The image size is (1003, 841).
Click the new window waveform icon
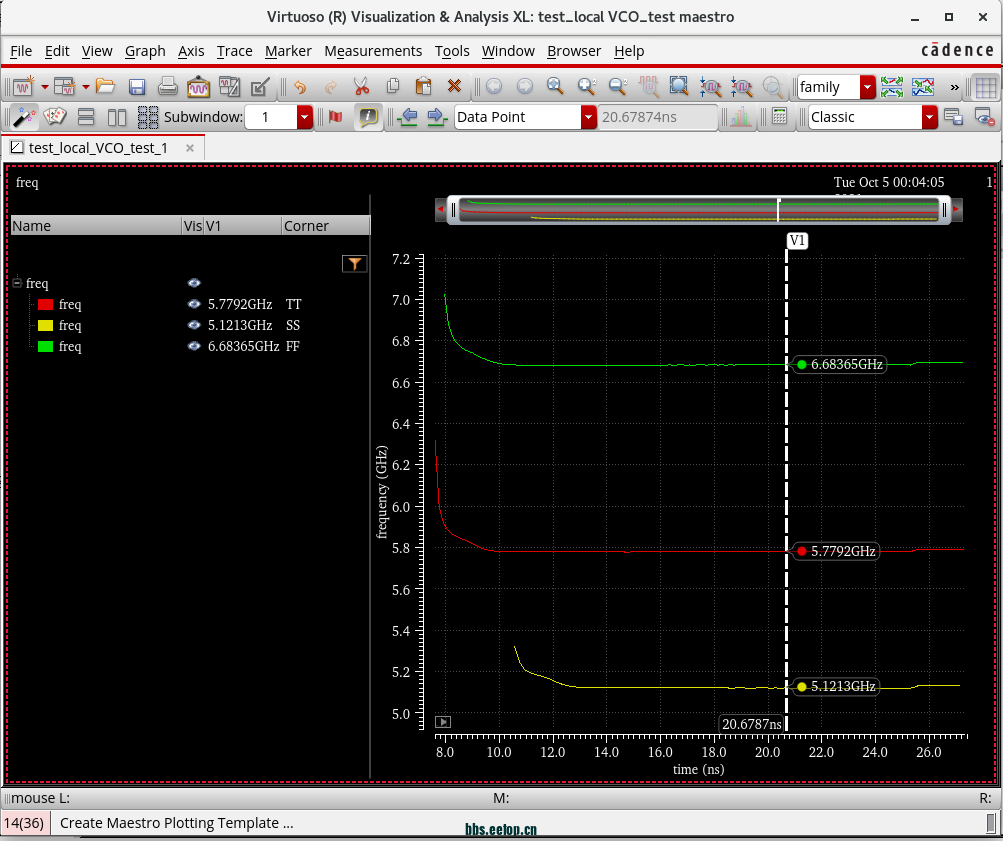[x=24, y=86]
